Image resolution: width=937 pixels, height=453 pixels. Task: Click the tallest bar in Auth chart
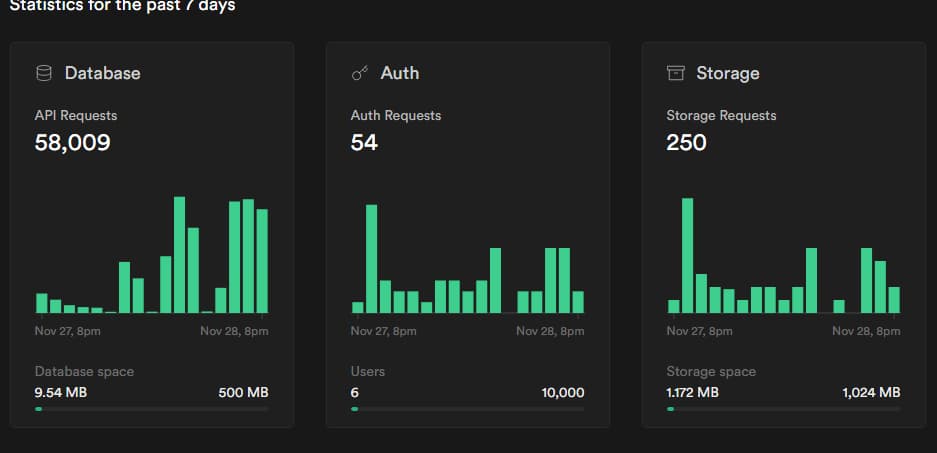[371, 258]
